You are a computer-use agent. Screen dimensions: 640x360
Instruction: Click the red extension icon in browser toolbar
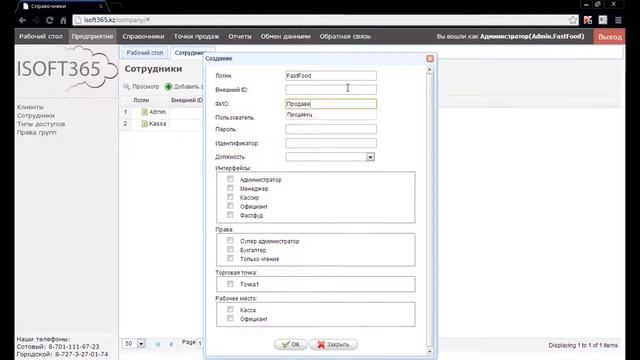pos(588,20)
